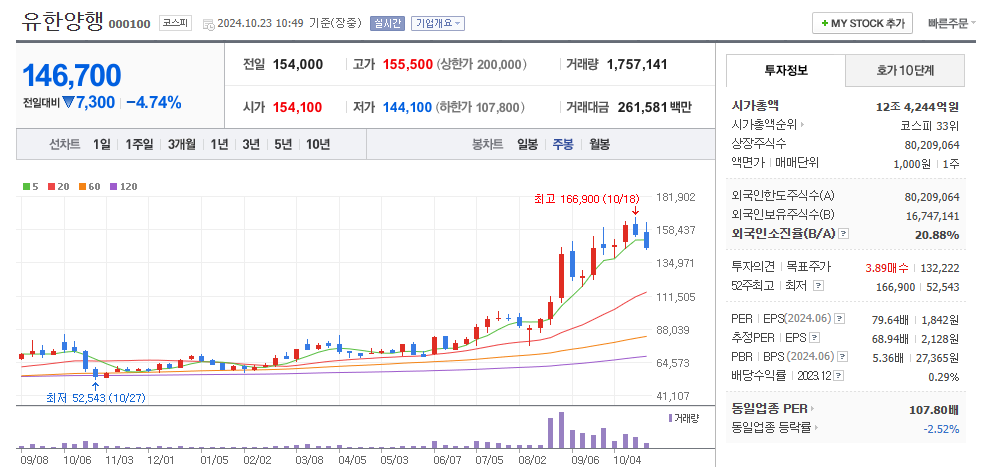Select the 3개월 line chart period
The height and width of the screenshot is (467, 985).
tap(182, 144)
